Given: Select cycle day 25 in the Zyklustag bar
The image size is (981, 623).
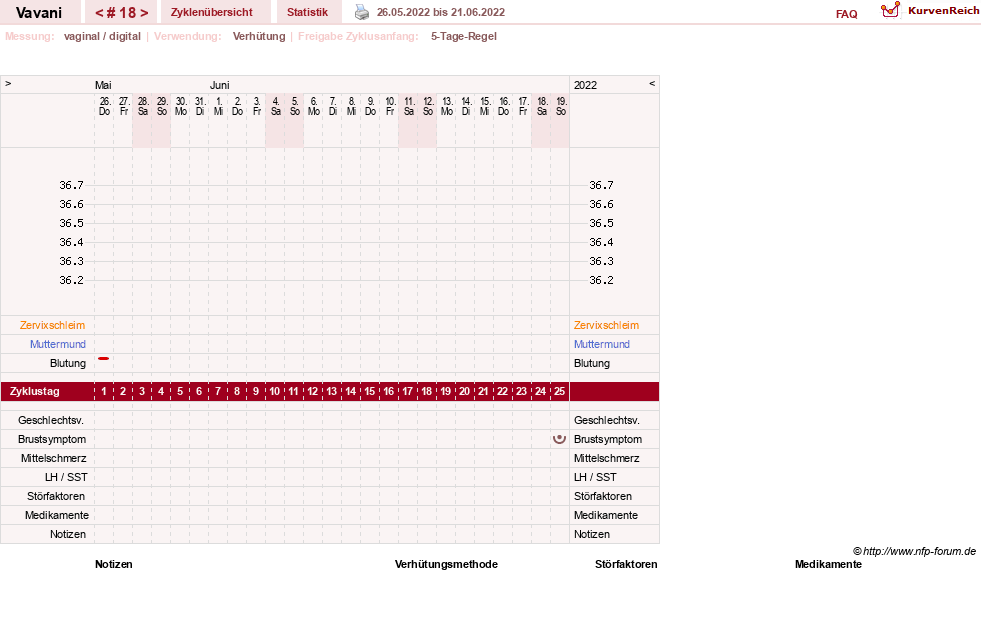Looking at the screenshot, I should [x=559, y=392].
